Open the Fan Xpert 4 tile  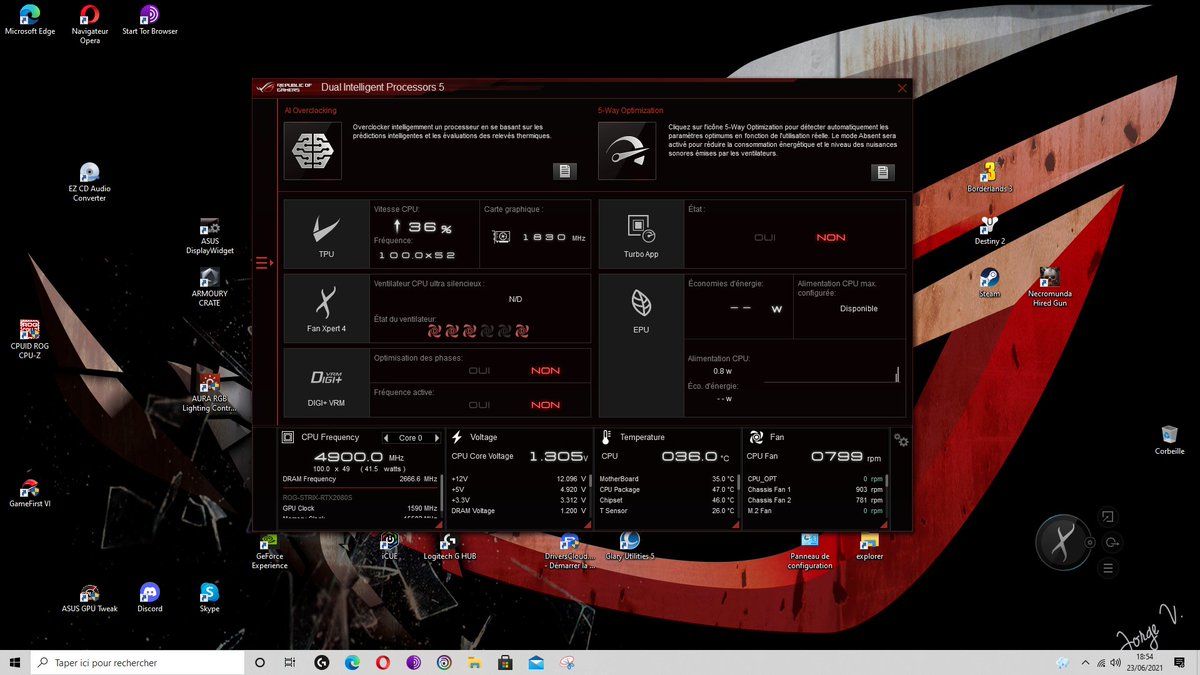pyautogui.click(x=326, y=307)
